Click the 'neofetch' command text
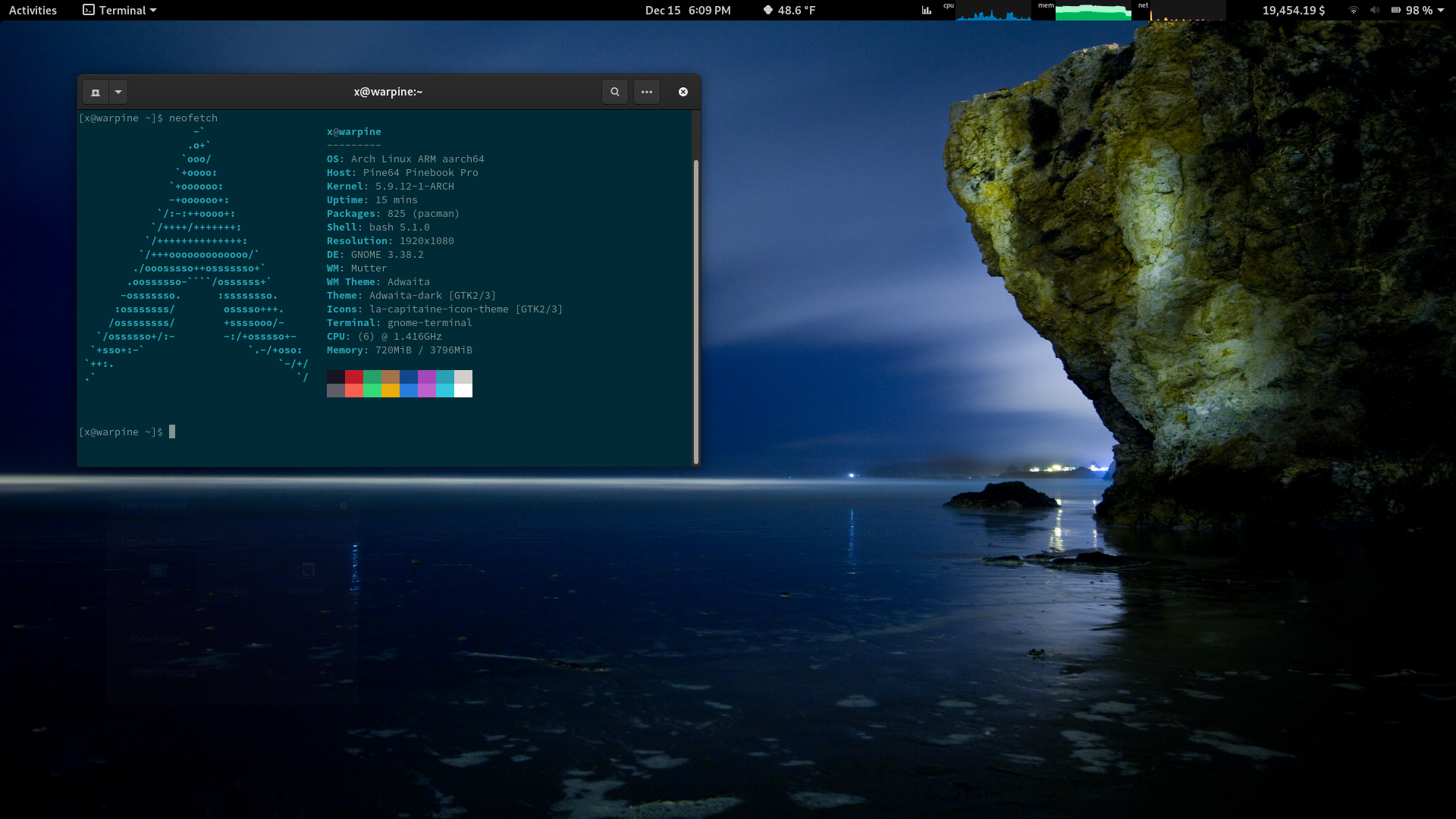The image size is (1456, 819). [193, 118]
